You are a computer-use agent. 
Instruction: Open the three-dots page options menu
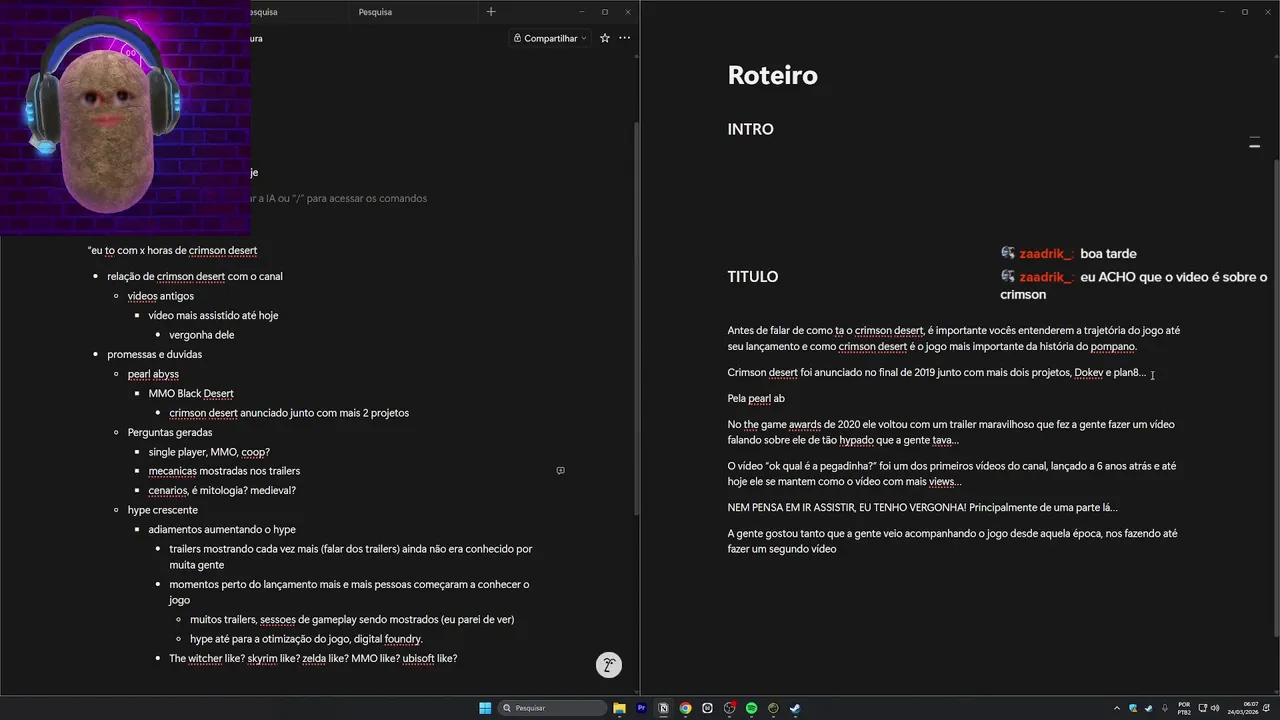pos(625,38)
